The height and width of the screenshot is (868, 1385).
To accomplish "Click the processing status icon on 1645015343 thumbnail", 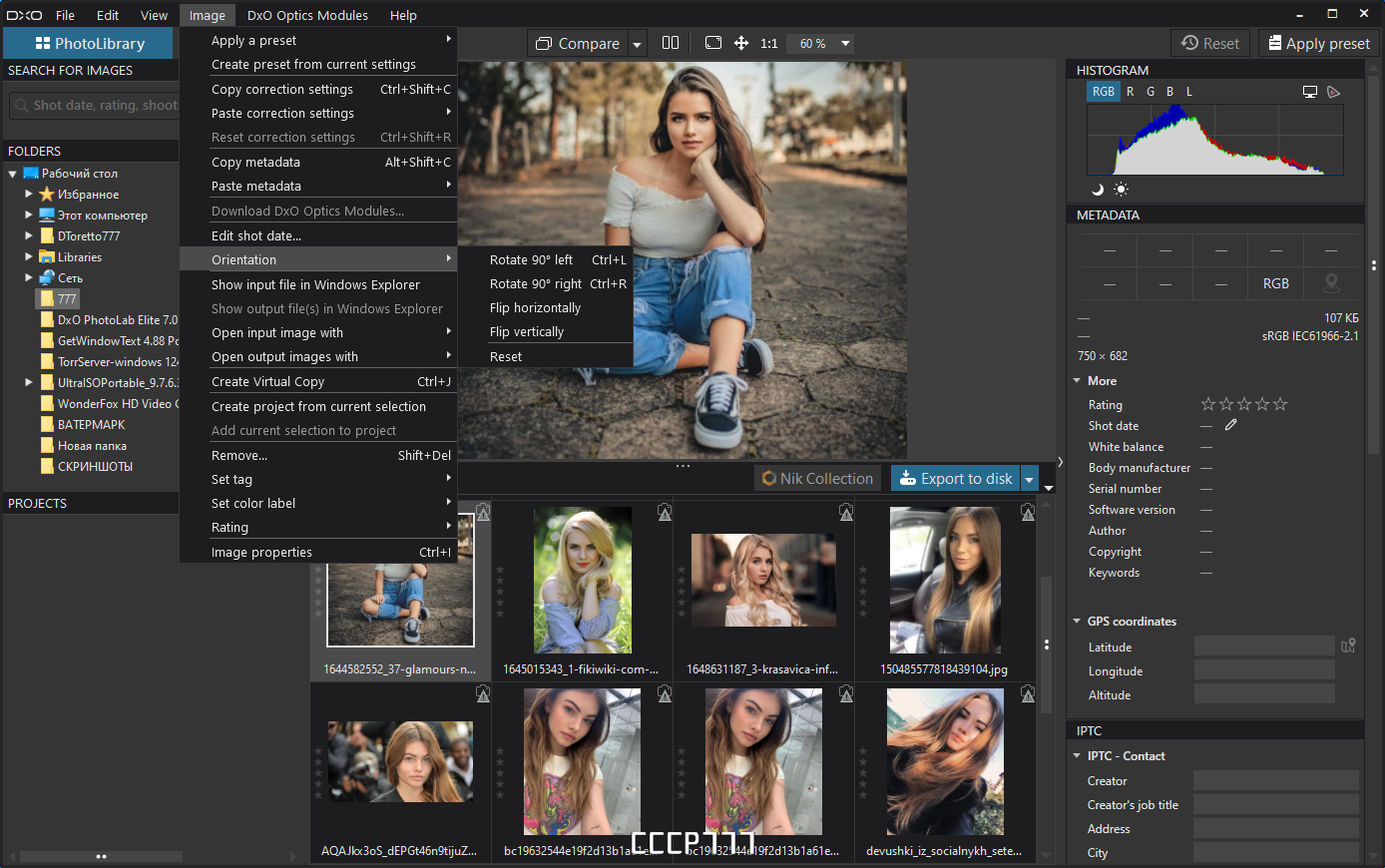I will [665, 512].
